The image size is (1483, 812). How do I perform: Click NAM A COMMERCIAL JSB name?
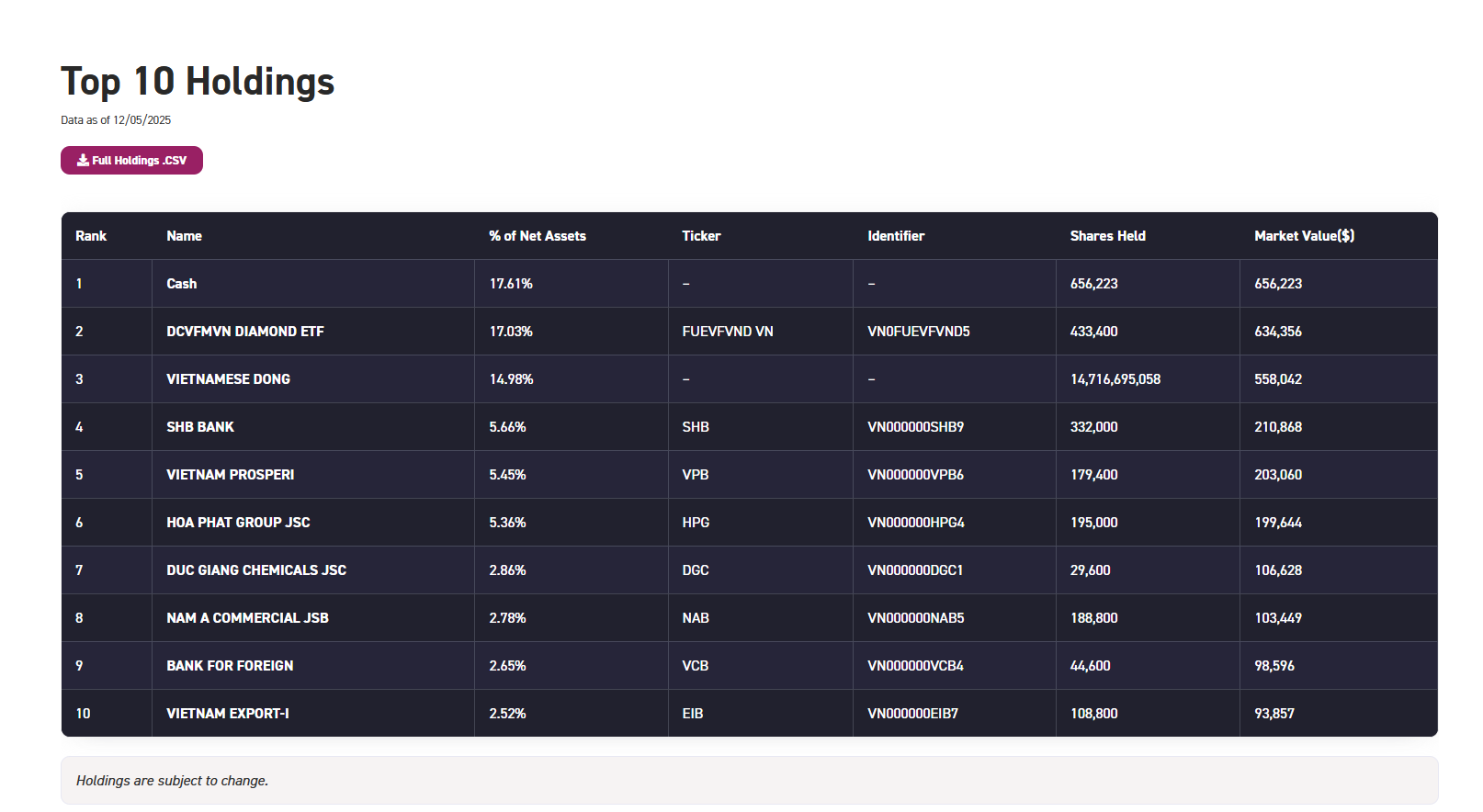point(247,618)
